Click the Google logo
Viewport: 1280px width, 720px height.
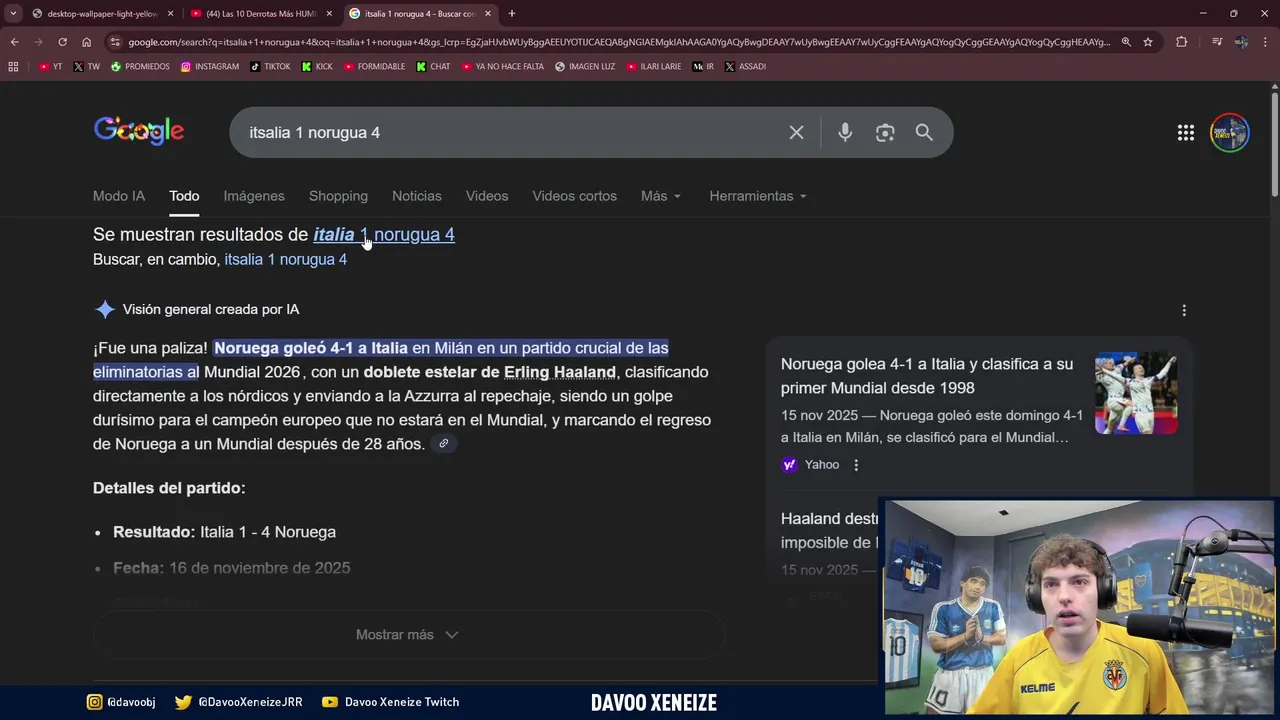click(139, 131)
